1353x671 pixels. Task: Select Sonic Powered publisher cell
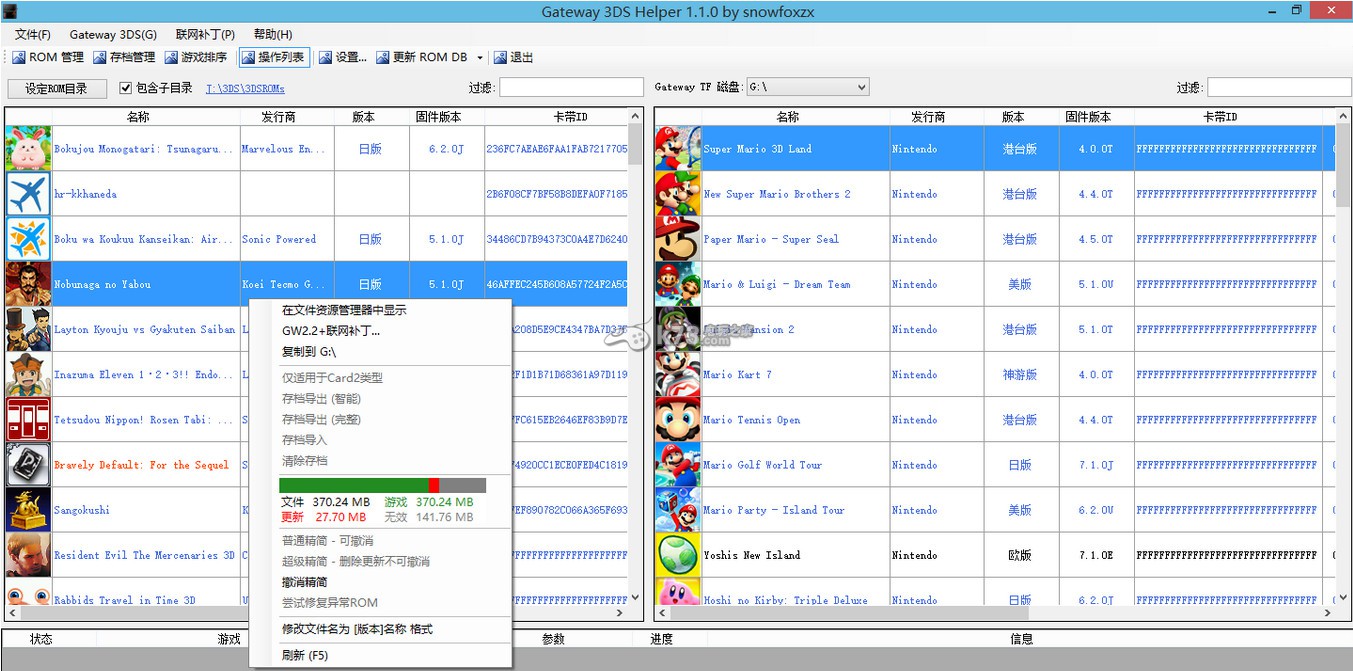click(279, 239)
